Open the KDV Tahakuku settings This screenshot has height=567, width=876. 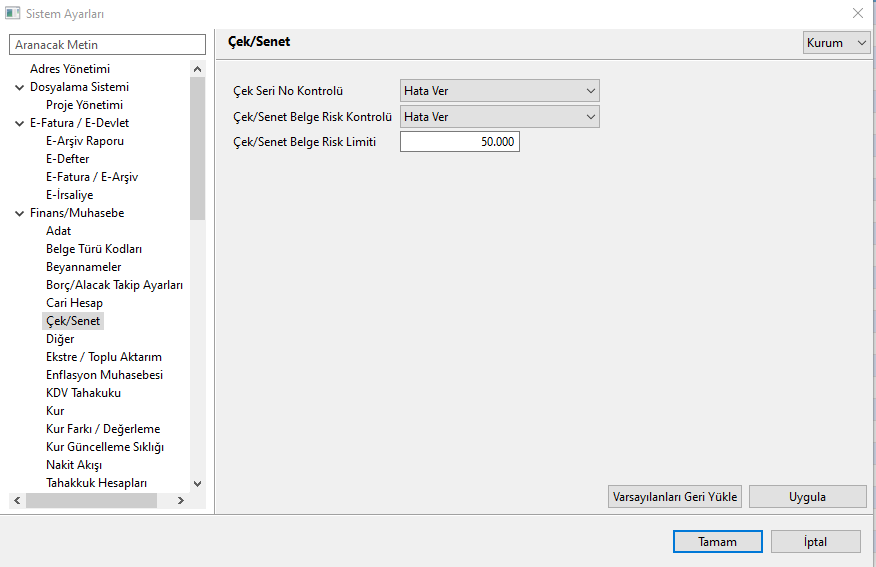coord(84,393)
